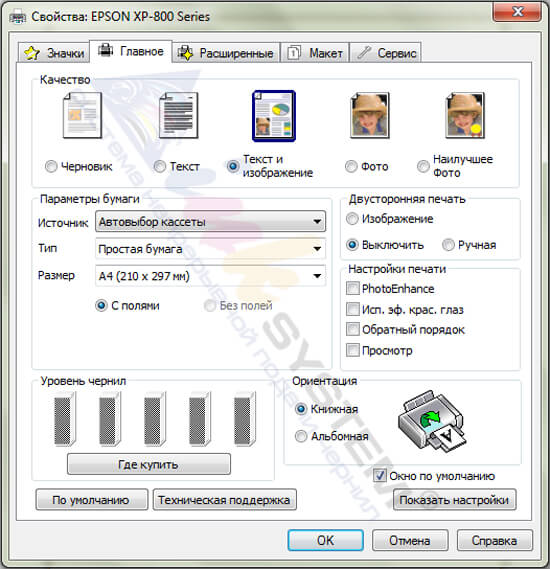The height and width of the screenshot is (569, 550).
Task: Switch to the Расширенные tab
Action: 226,53
